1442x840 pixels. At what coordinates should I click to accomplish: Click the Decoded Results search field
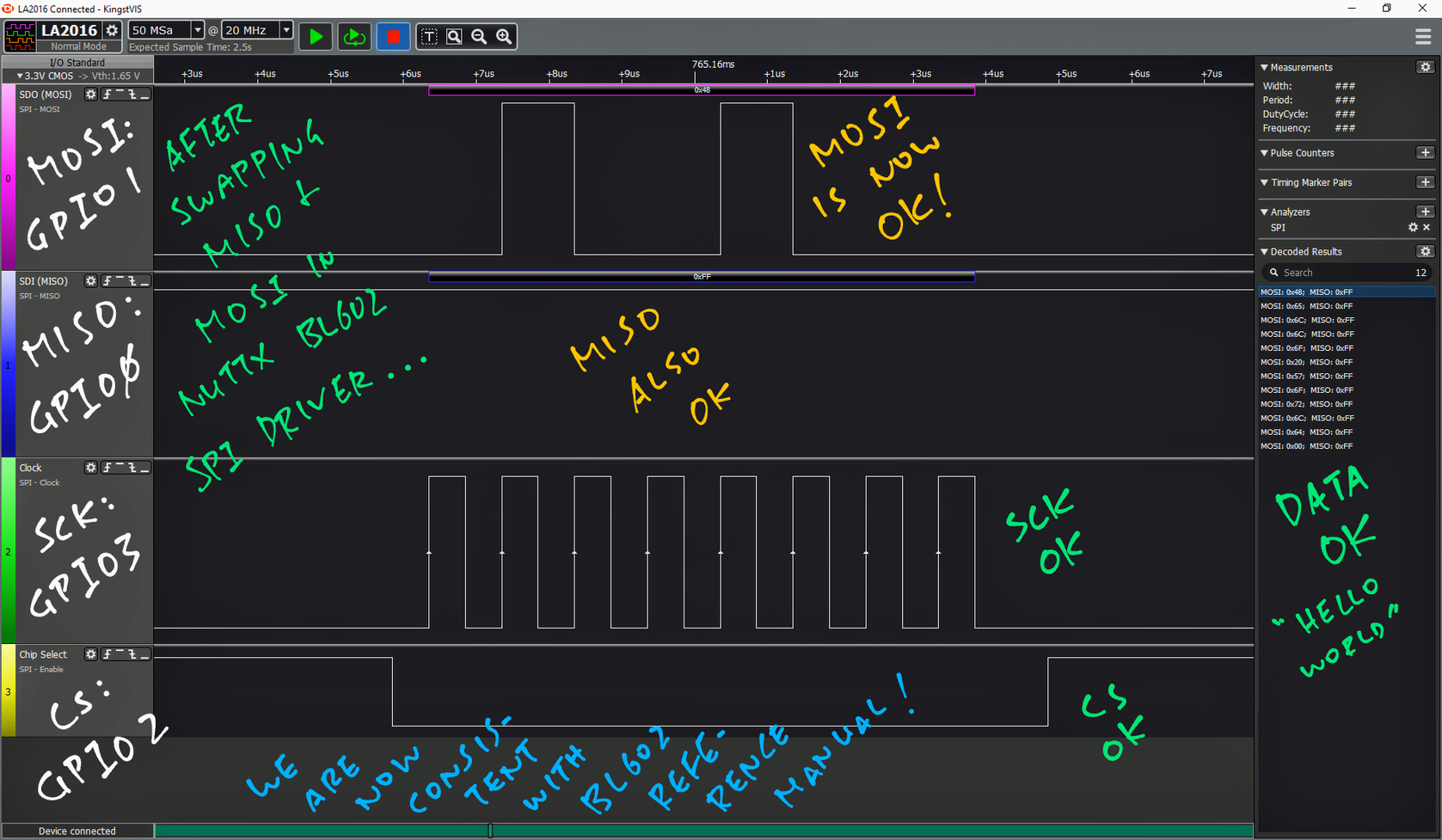tap(1341, 273)
